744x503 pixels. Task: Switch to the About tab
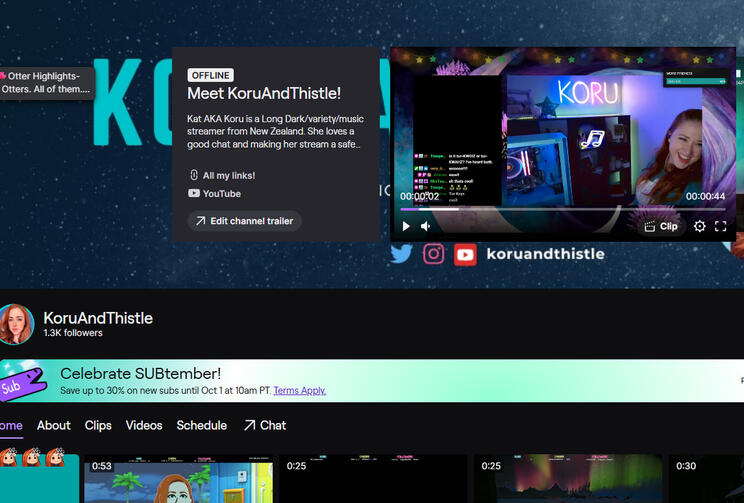coord(54,426)
